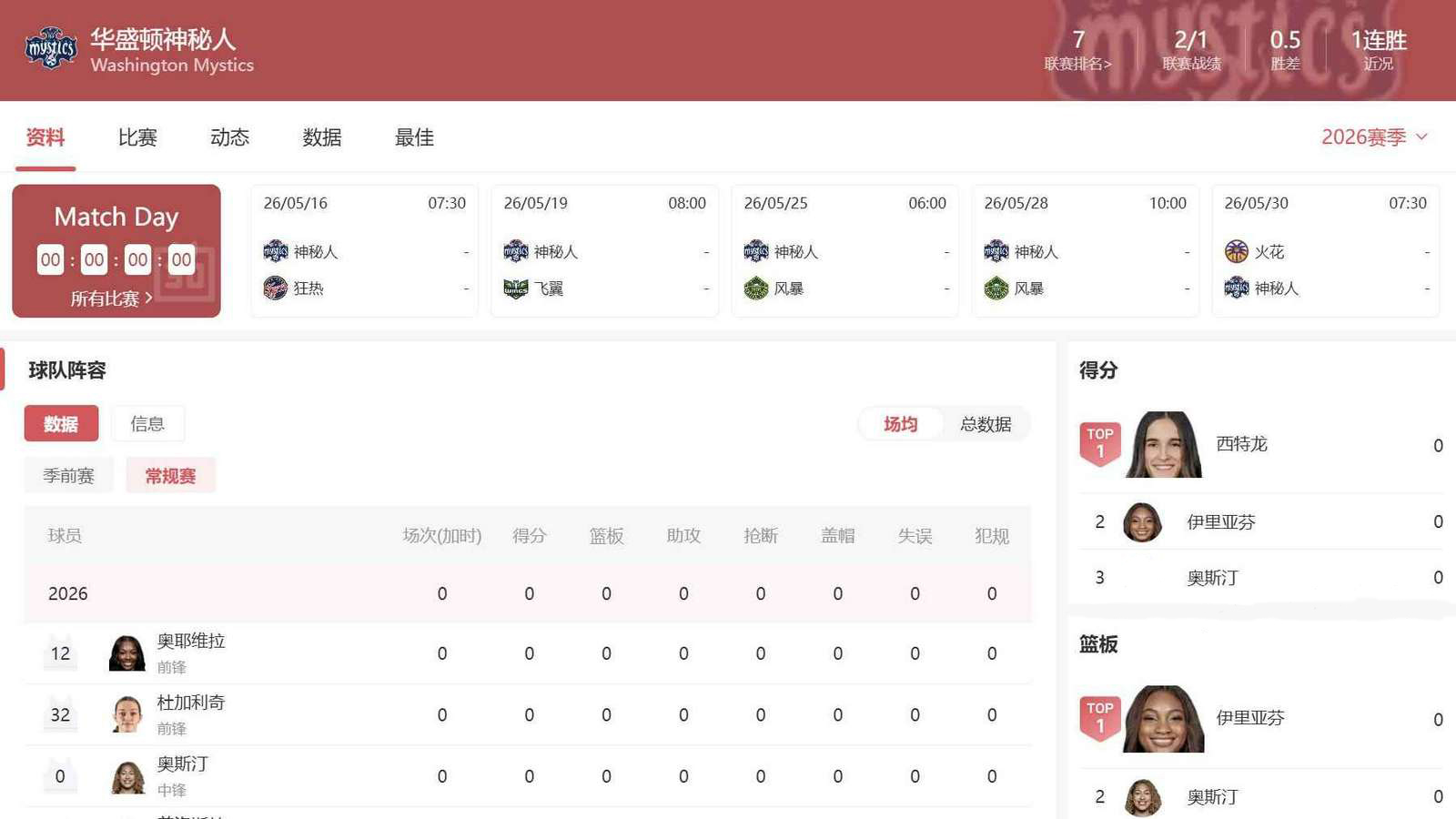
Task: Click the 1连胜 近况 streak stat
Action: [x=1379, y=50]
